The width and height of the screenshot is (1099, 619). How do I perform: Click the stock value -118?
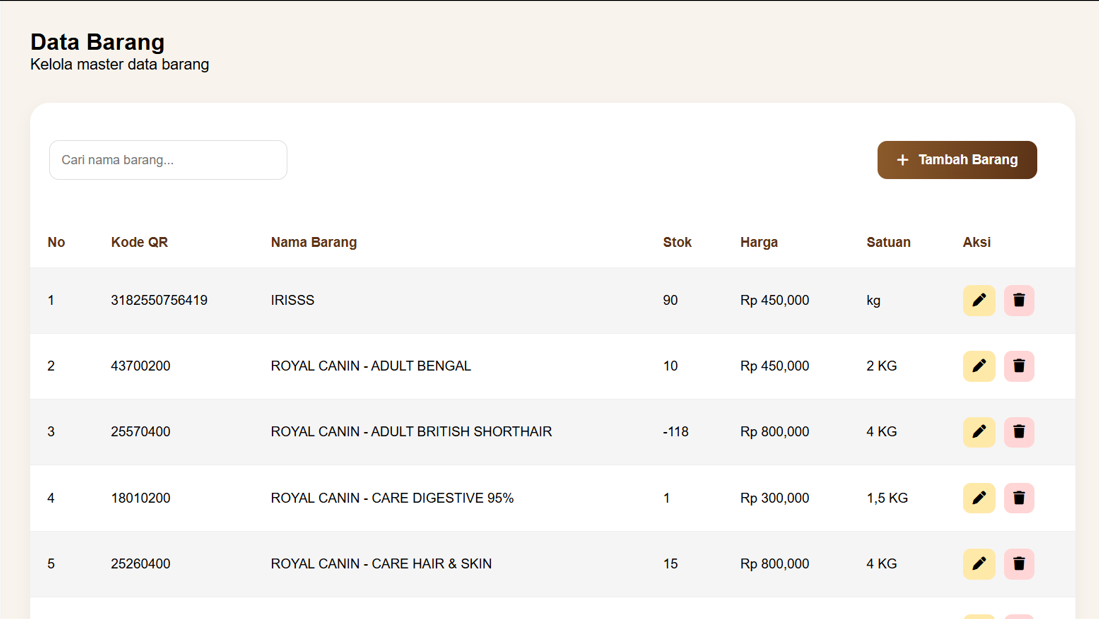click(676, 432)
